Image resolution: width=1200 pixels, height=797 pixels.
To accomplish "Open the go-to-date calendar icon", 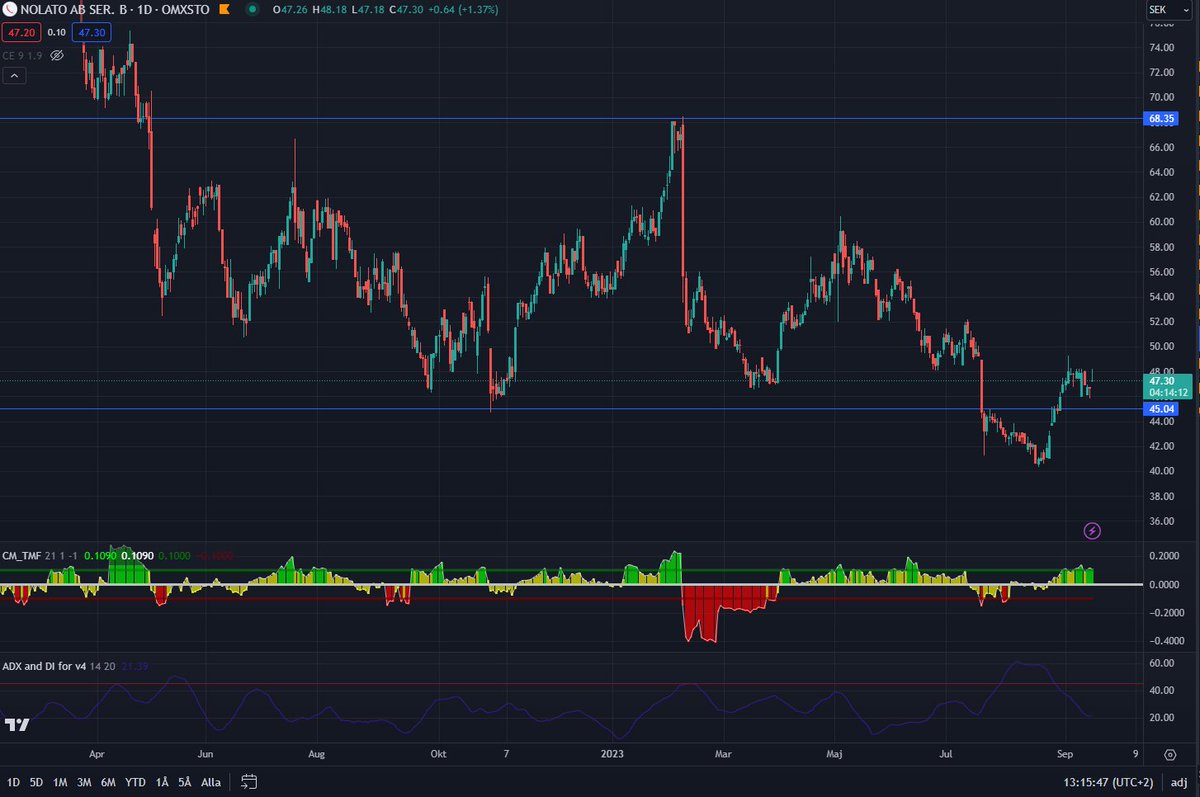I will click(249, 781).
